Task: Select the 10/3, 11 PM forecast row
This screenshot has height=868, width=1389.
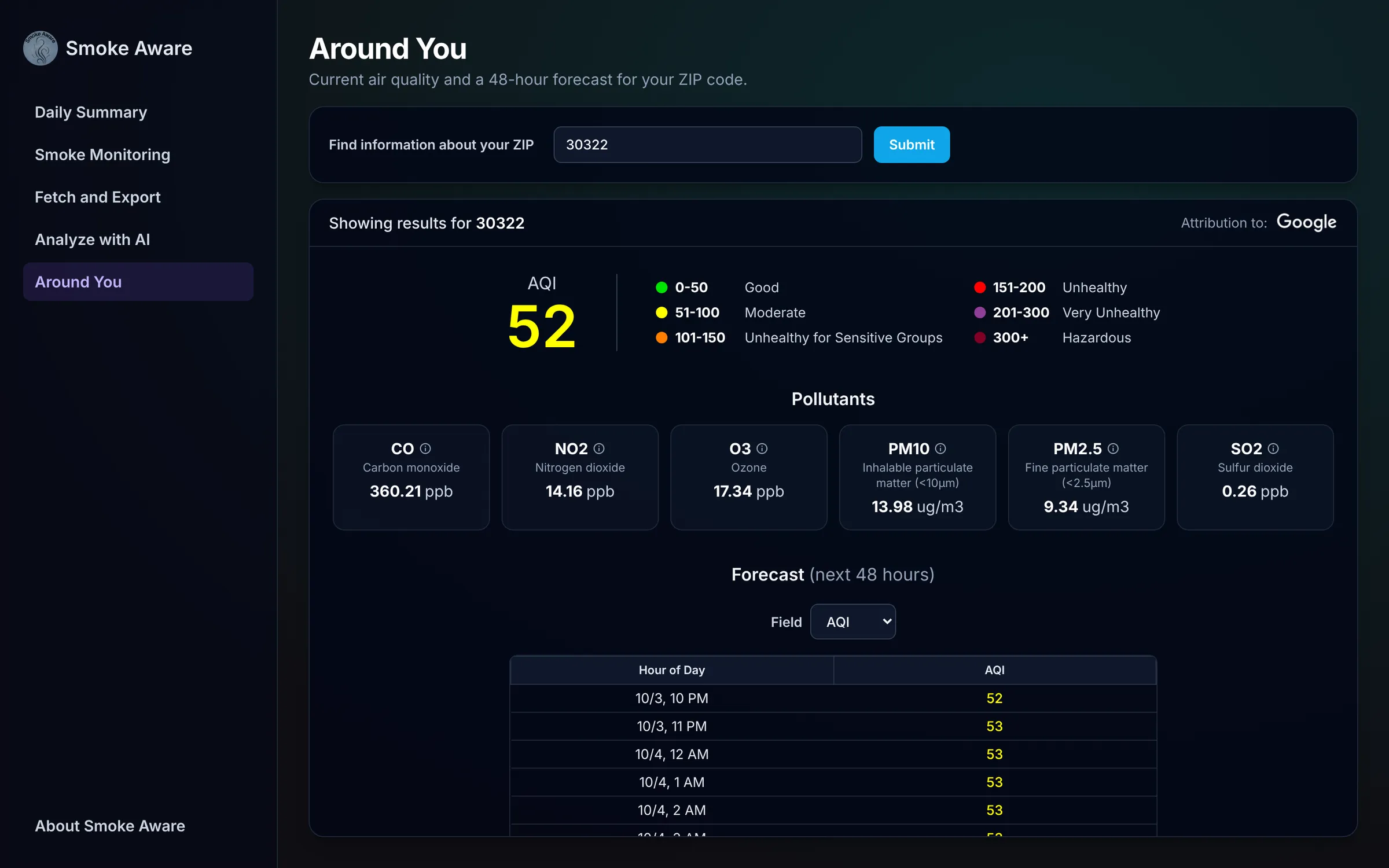Action: (833, 726)
